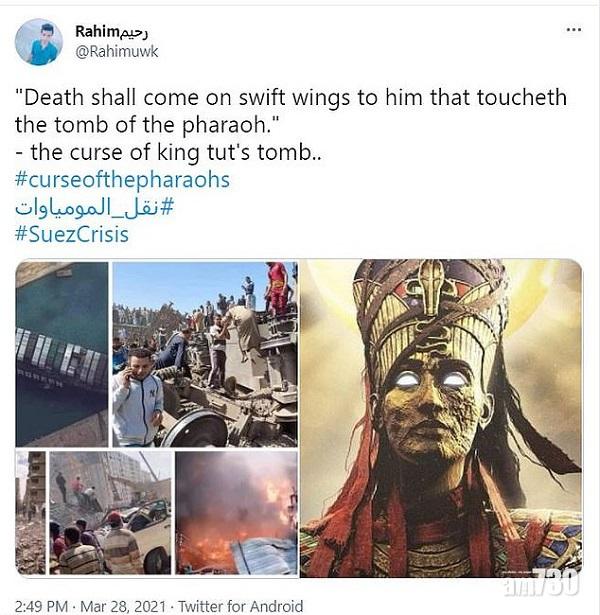Viewport: 600px width, 615px height.
Task: Select the "curse of king tut's tomb" line
Action: tap(168, 152)
